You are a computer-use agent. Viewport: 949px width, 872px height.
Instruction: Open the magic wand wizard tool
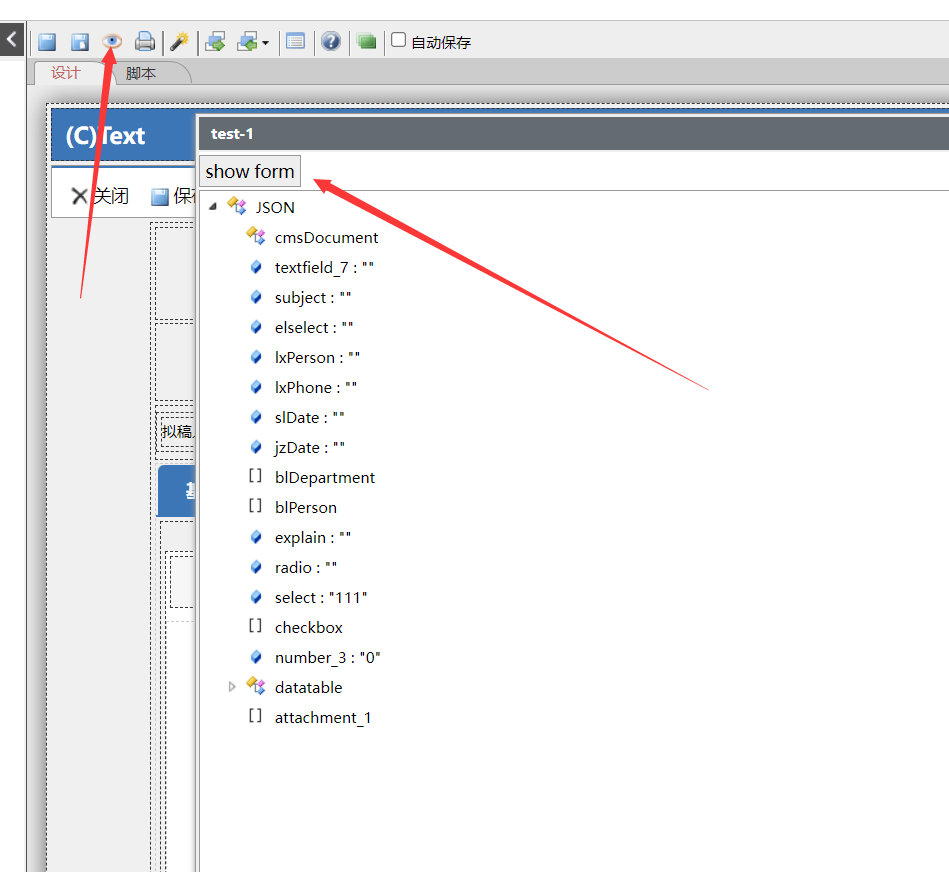[179, 42]
